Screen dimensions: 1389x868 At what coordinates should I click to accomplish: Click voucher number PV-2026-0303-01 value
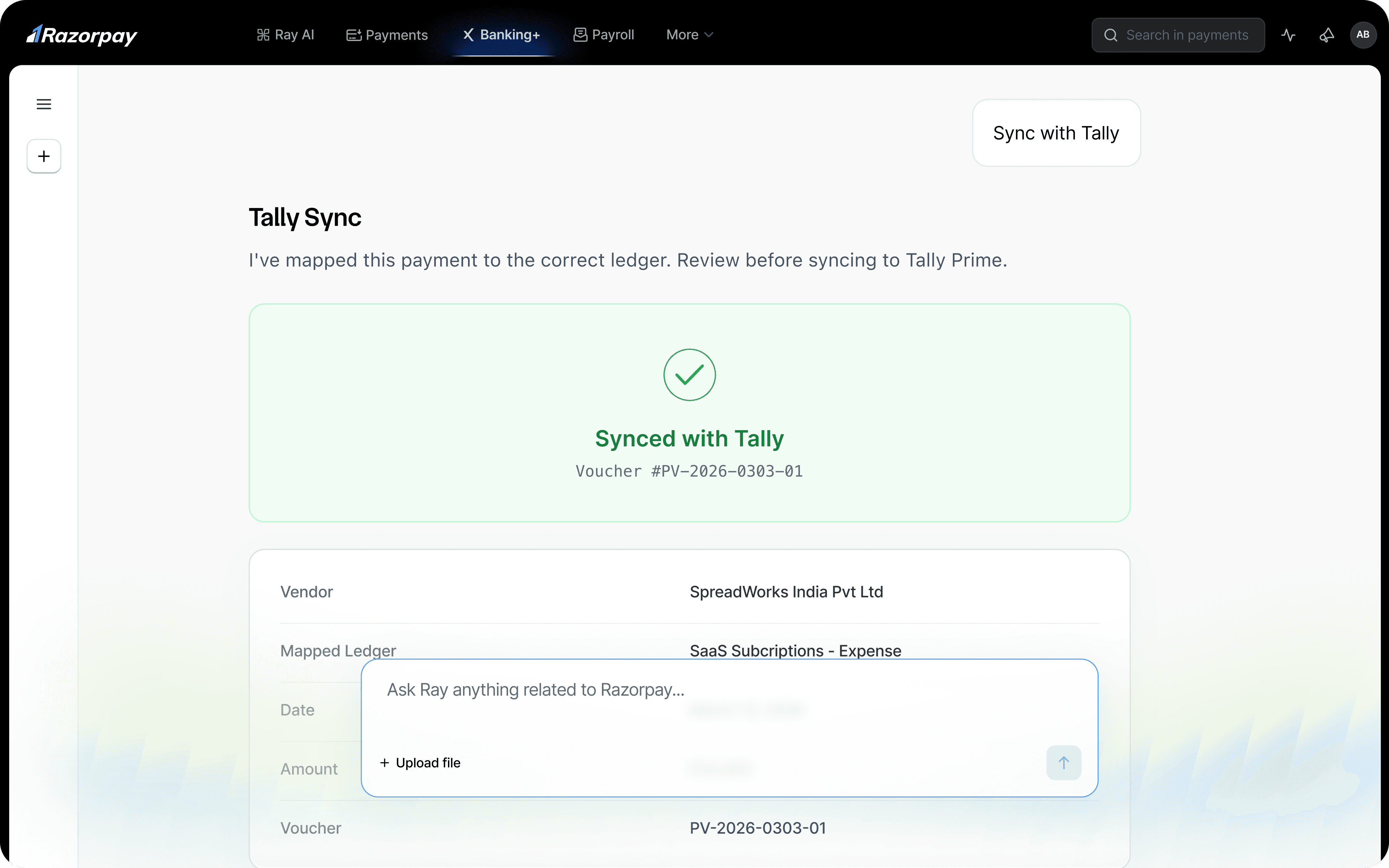point(758,828)
